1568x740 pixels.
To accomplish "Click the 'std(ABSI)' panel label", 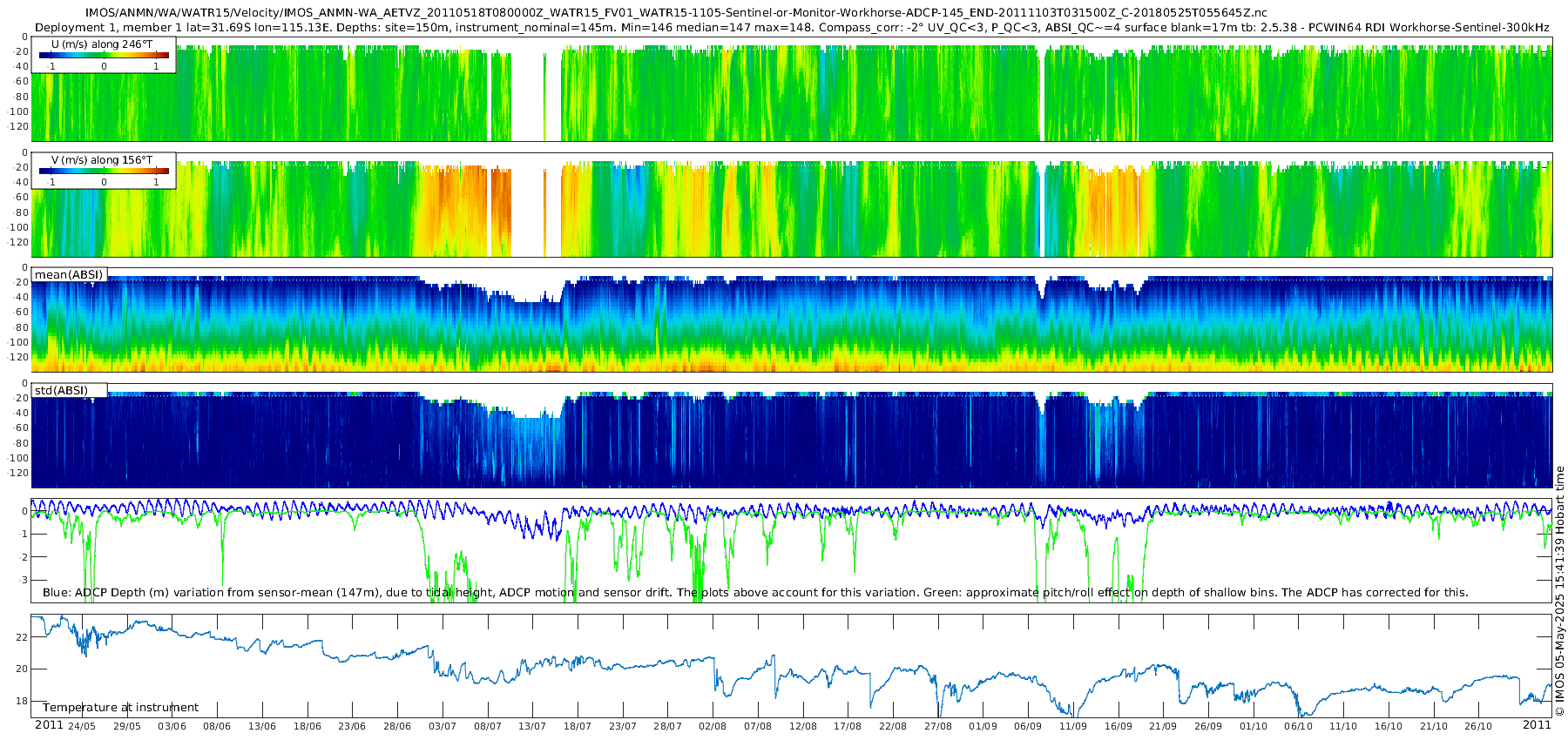I will click(61, 390).
